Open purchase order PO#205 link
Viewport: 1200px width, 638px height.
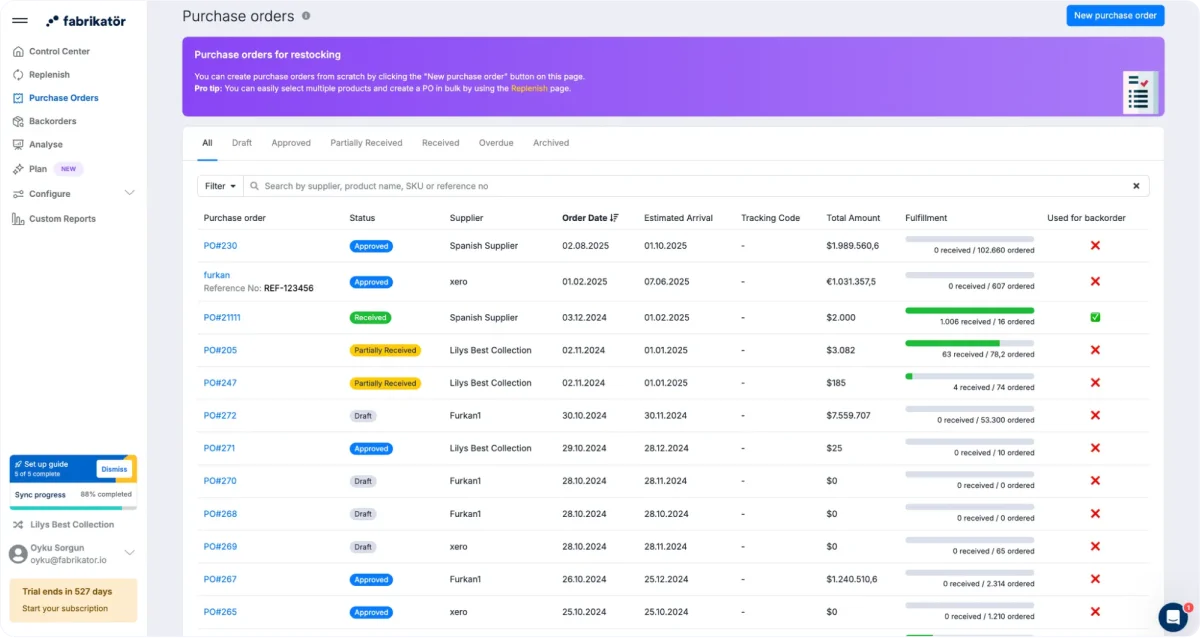click(x=220, y=350)
